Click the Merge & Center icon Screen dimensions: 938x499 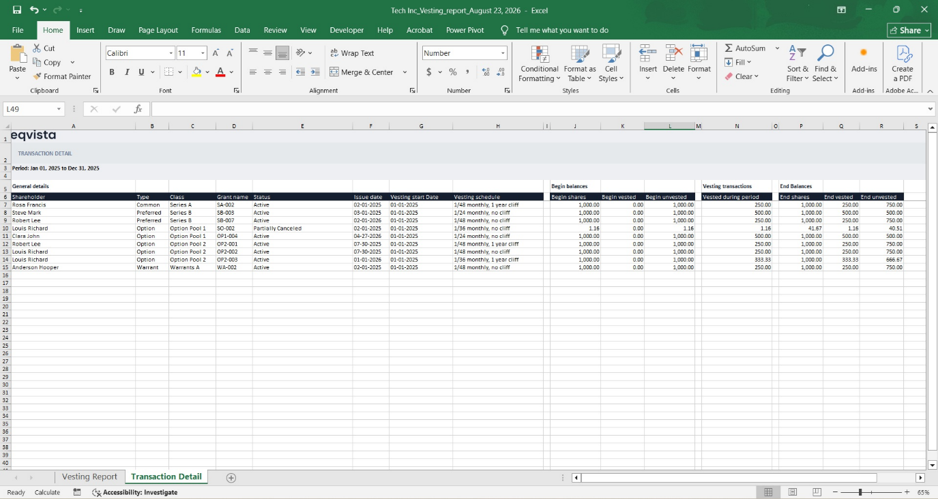pos(334,72)
